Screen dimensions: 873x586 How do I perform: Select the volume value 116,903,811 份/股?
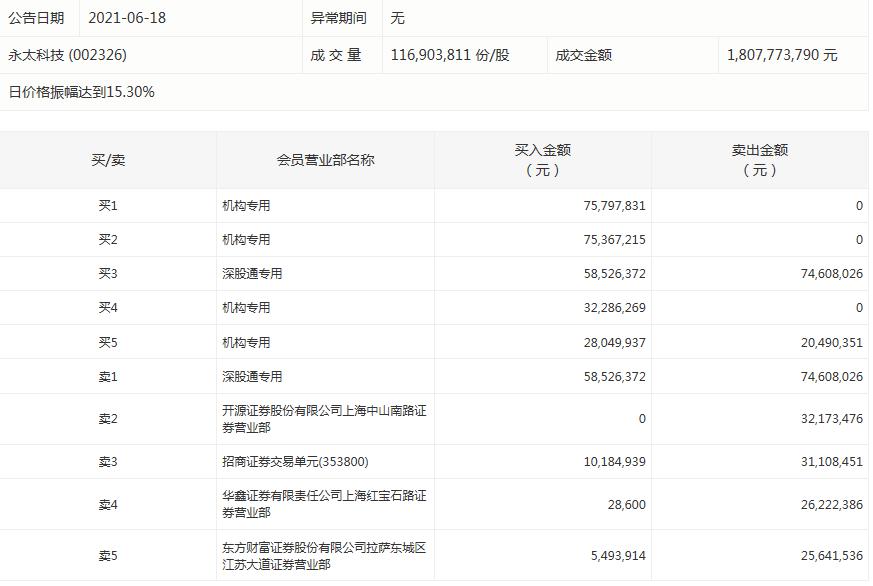click(x=450, y=55)
